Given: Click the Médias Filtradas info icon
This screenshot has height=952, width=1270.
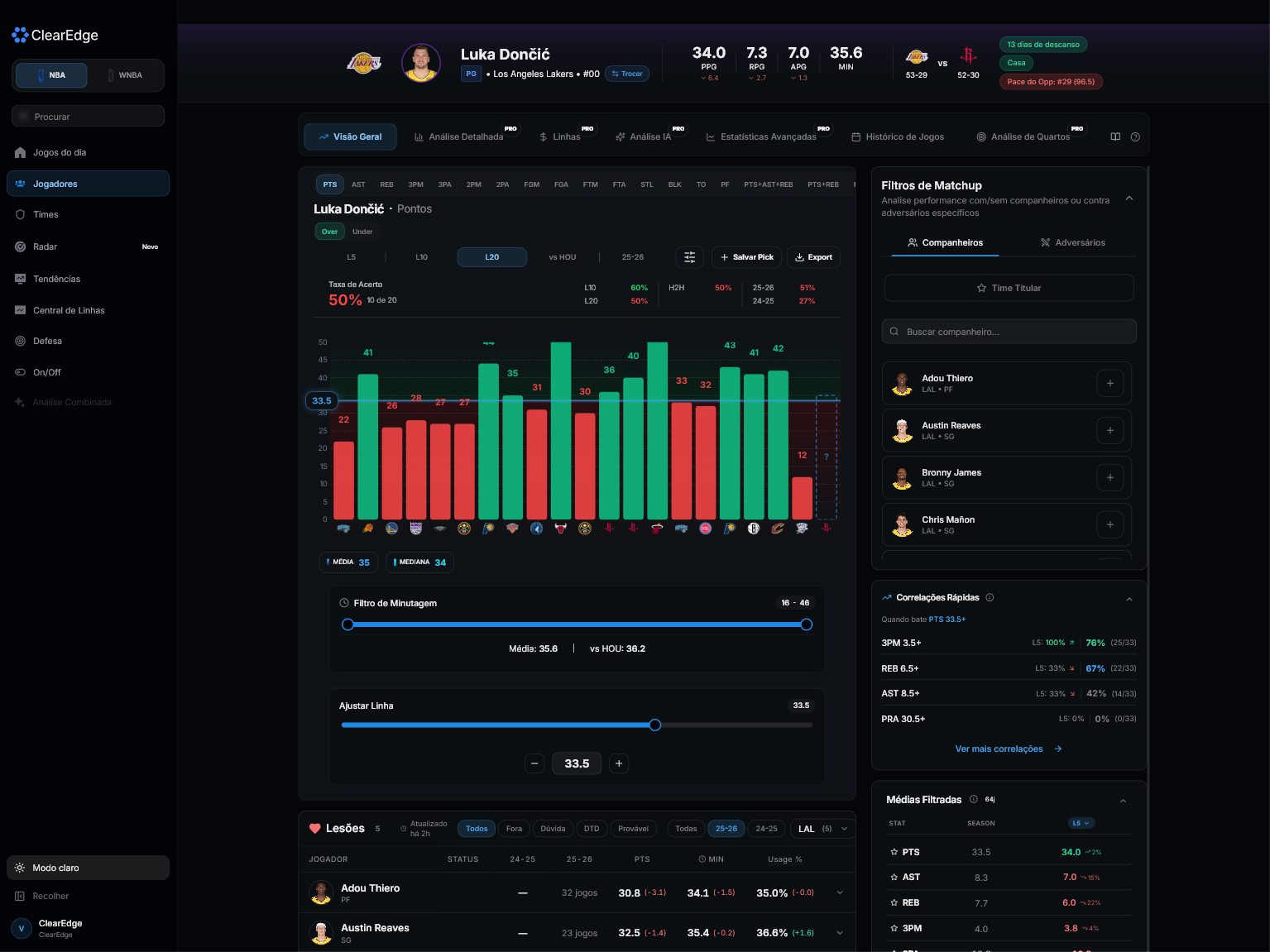Looking at the screenshot, I should pyautogui.click(x=974, y=799).
